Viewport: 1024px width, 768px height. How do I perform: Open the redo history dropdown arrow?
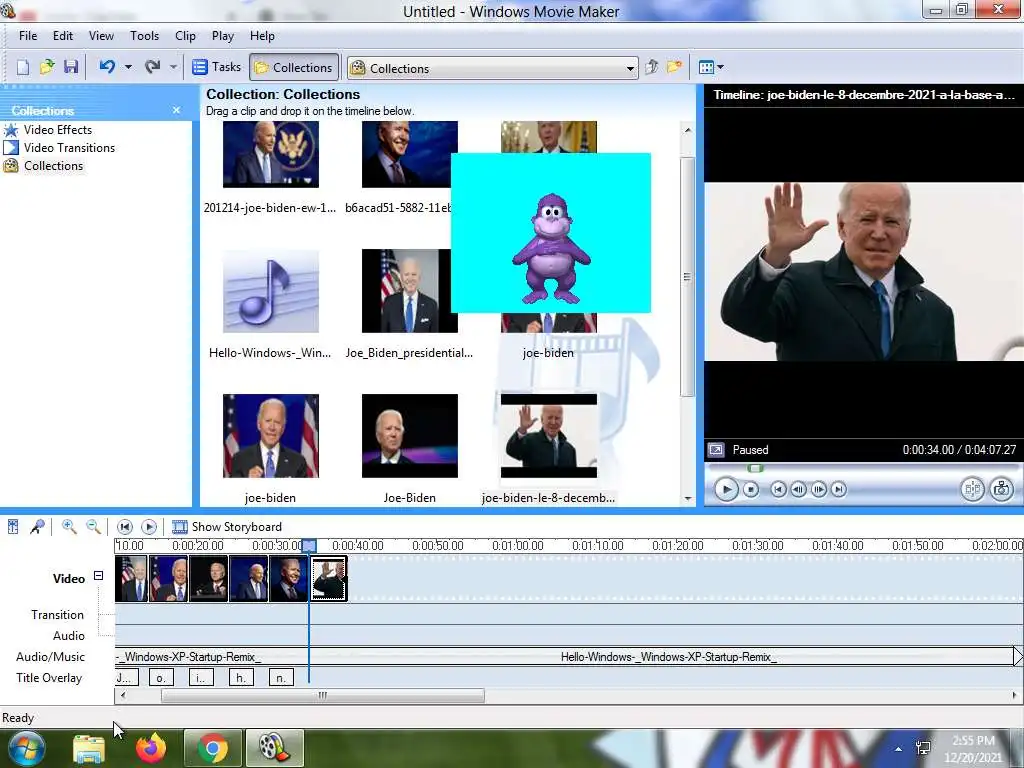173,67
